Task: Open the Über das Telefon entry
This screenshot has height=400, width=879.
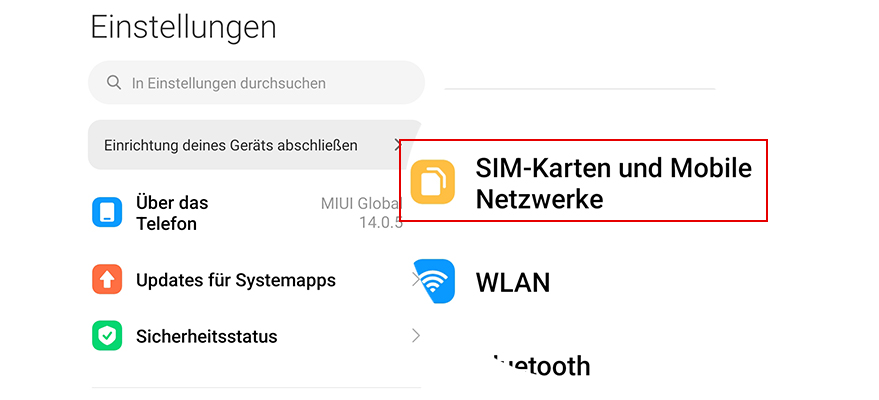Action: [247, 212]
